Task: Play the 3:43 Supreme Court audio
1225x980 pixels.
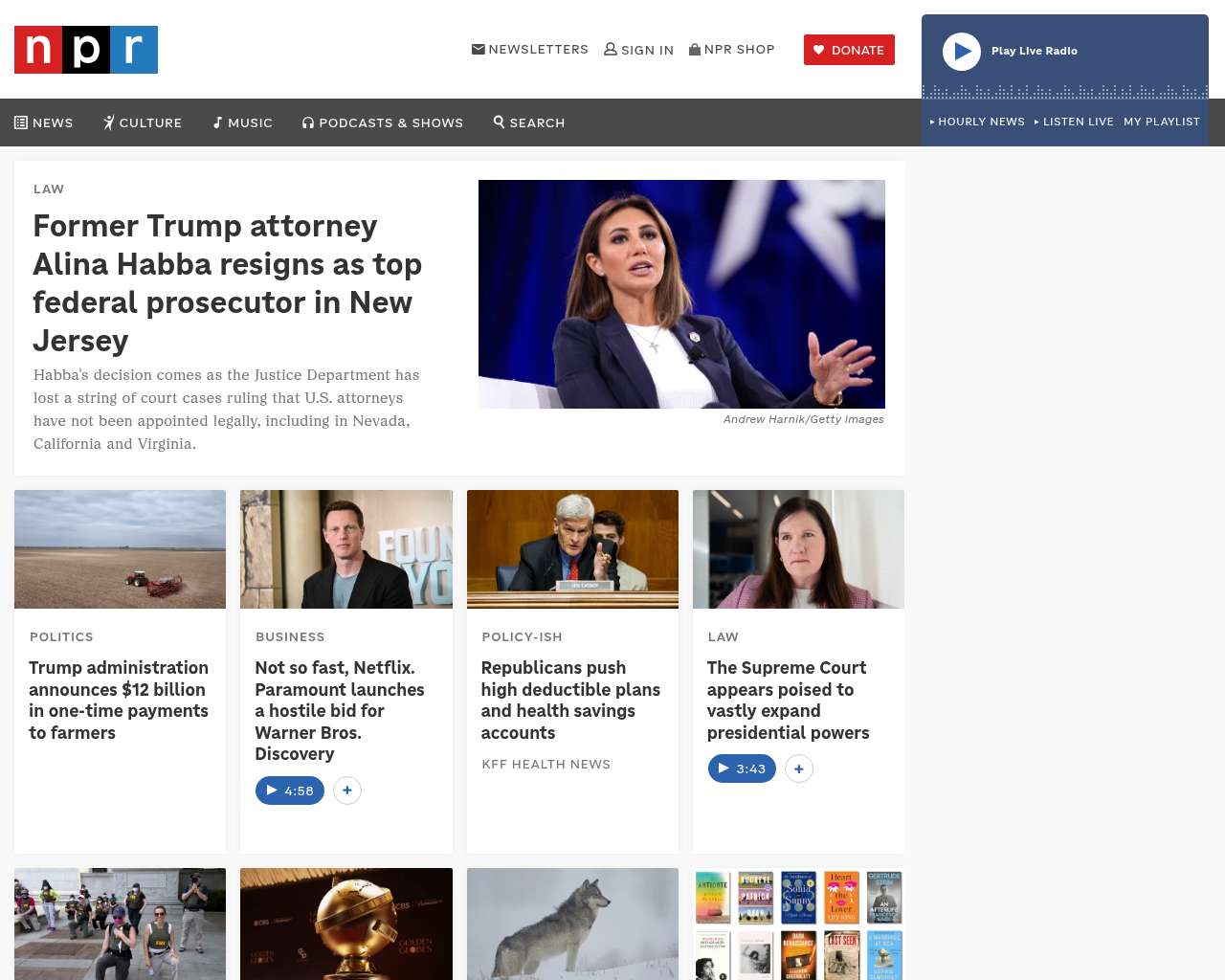Action: point(742,768)
